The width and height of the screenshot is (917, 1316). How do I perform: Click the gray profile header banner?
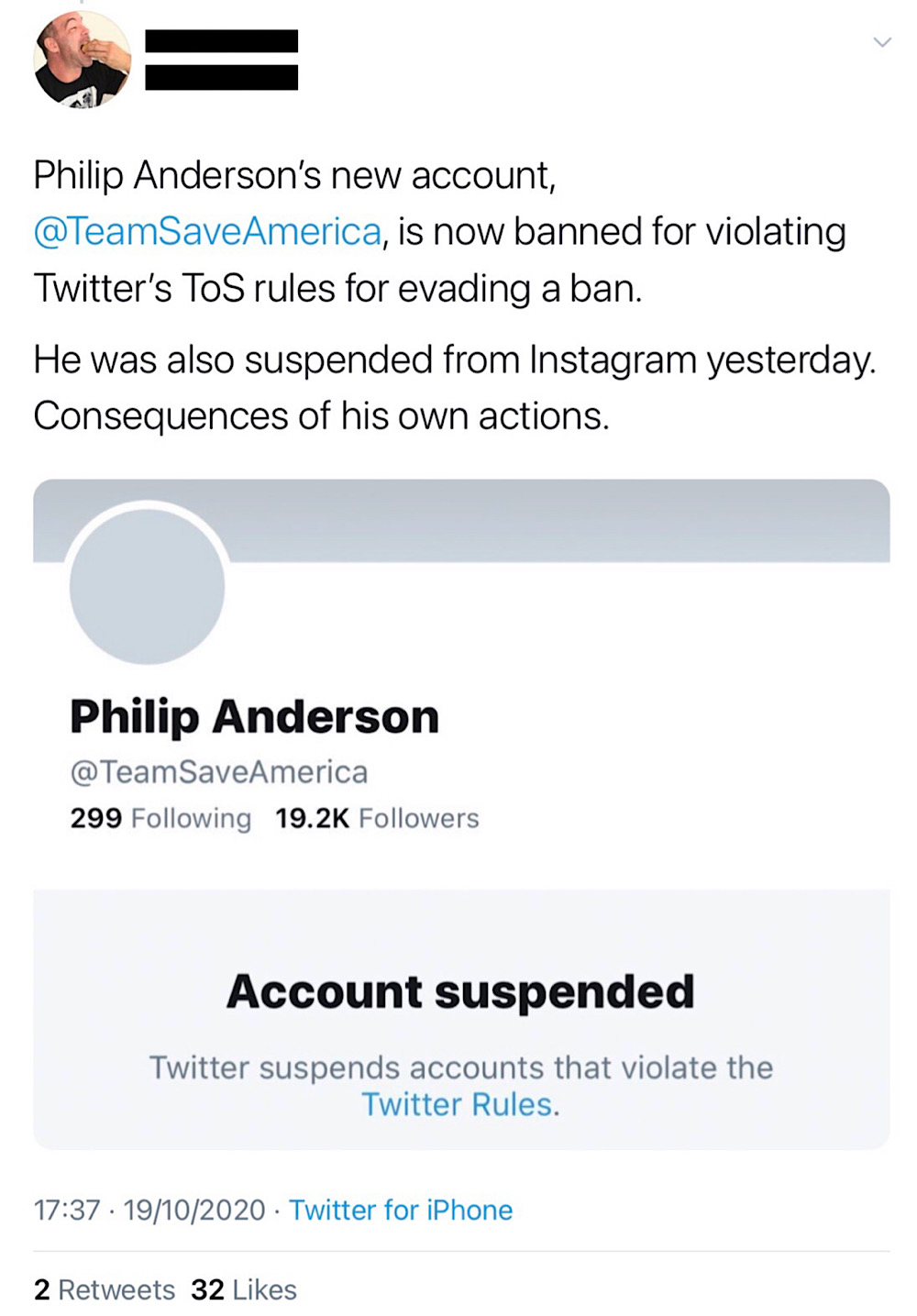(461, 521)
